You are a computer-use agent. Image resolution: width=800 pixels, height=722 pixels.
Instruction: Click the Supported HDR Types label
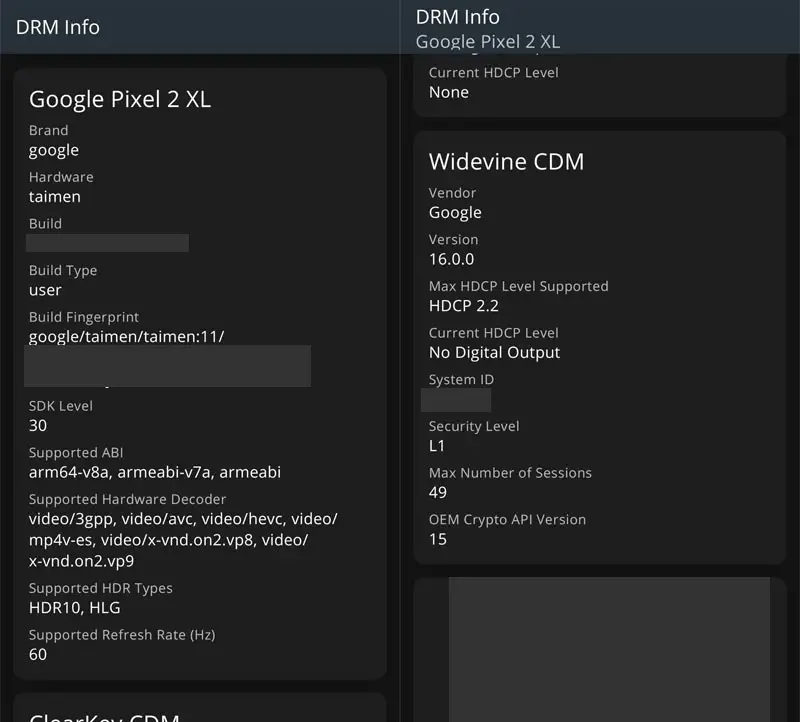pos(101,588)
